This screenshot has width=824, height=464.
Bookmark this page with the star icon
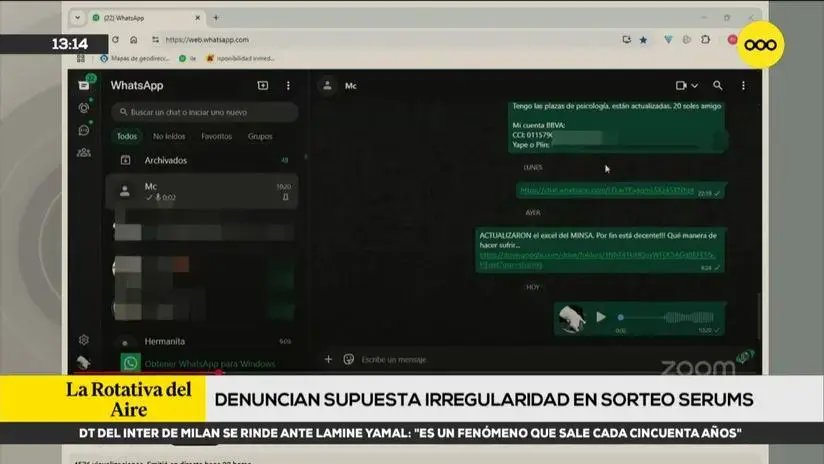click(643, 40)
